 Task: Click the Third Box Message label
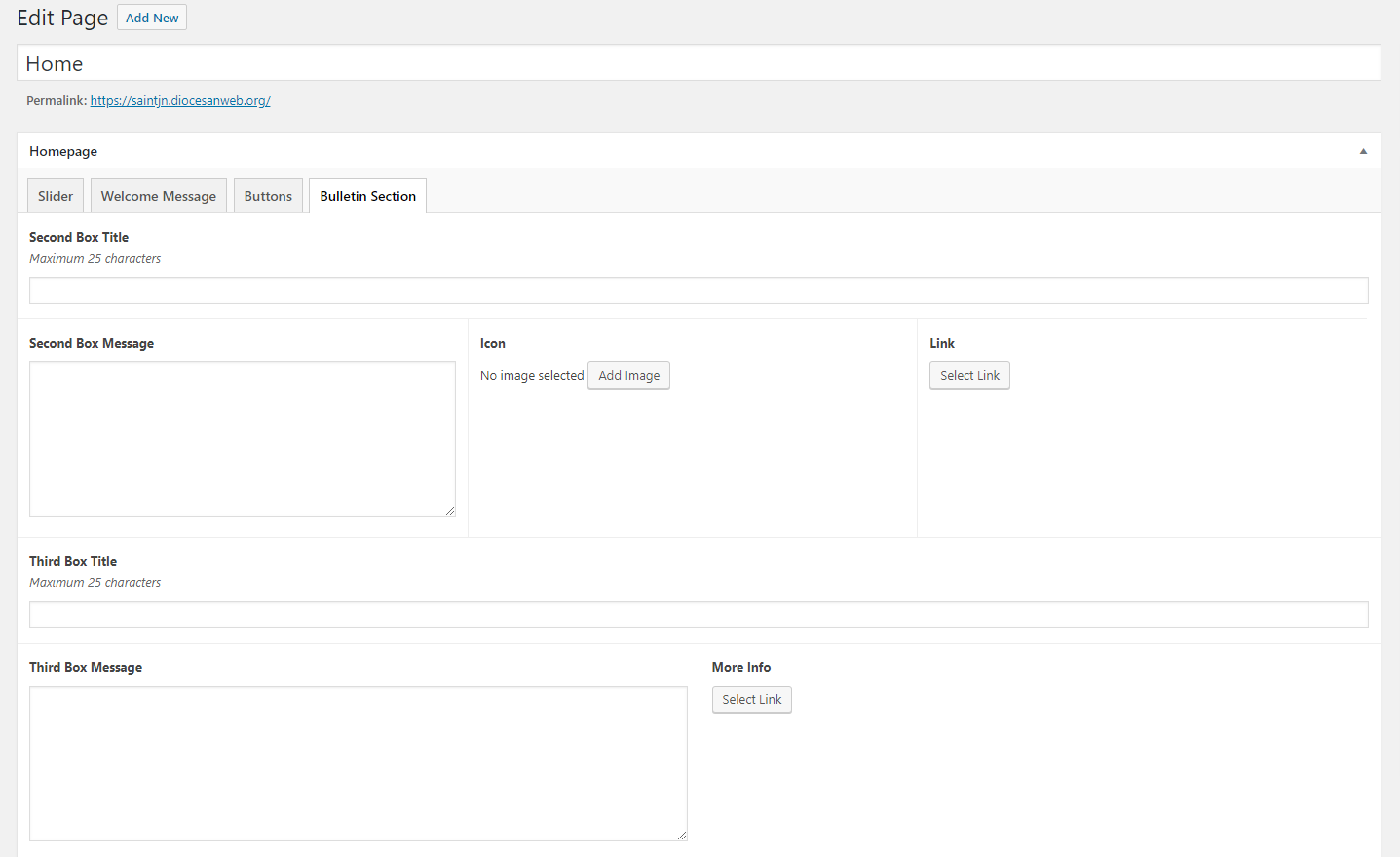tap(86, 667)
